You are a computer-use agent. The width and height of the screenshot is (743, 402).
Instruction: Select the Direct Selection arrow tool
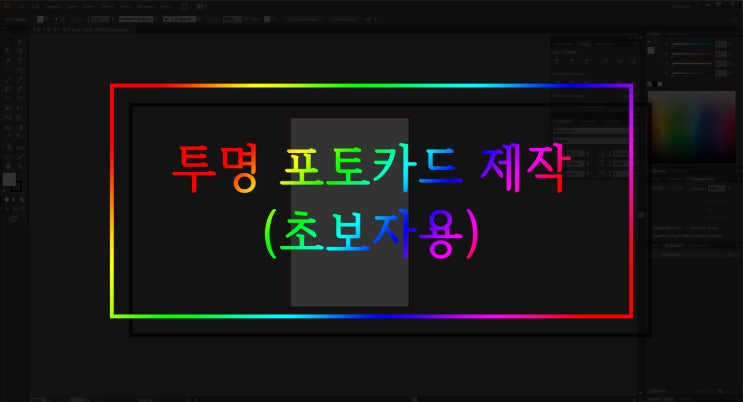[x=19, y=42]
